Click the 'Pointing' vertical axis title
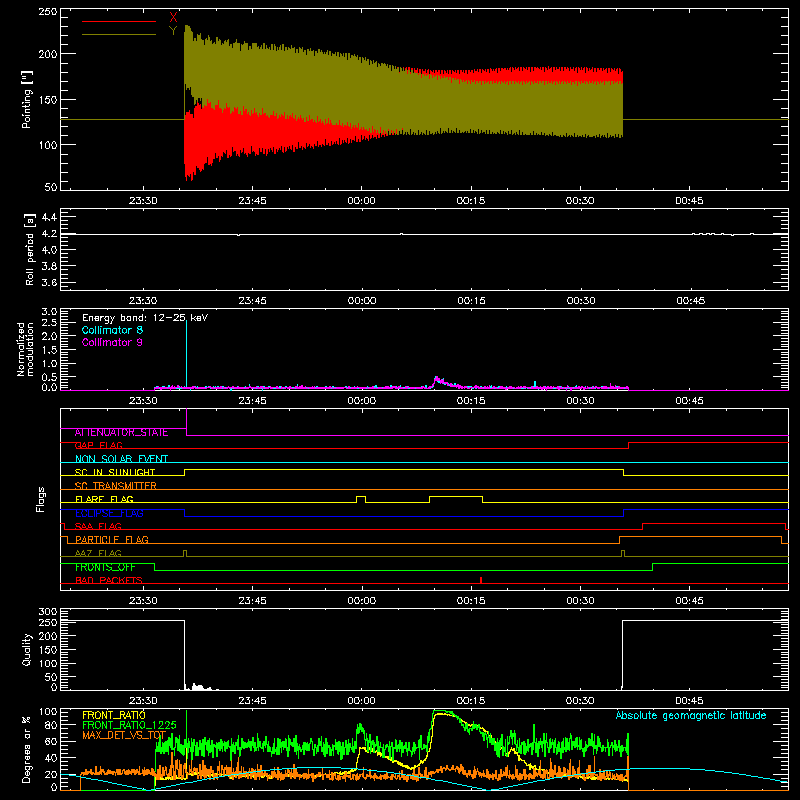The image size is (800, 800). pyautogui.click(x=26, y=99)
